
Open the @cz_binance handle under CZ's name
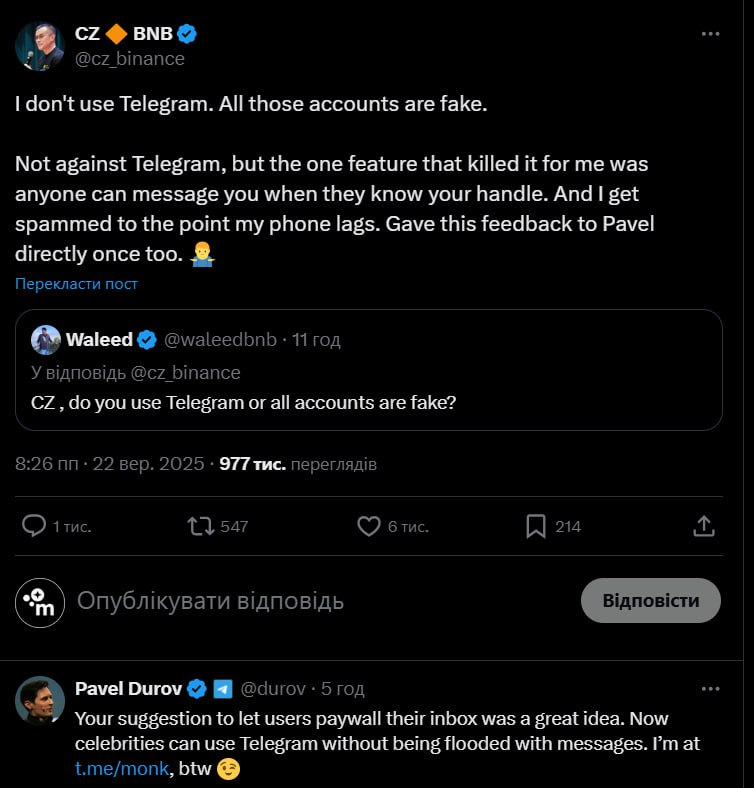coord(130,59)
